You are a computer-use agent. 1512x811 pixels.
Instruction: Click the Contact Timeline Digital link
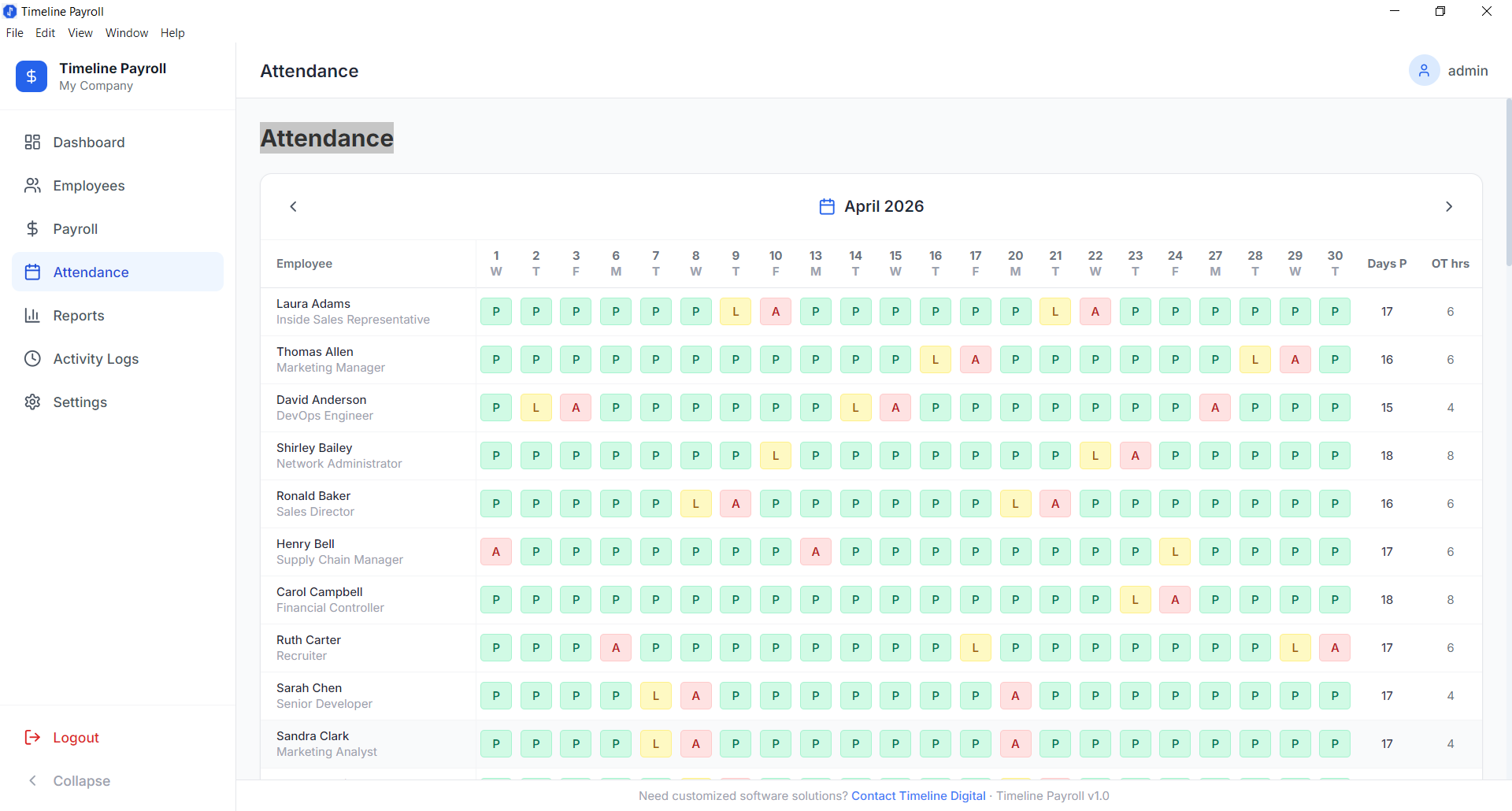point(918,795)
